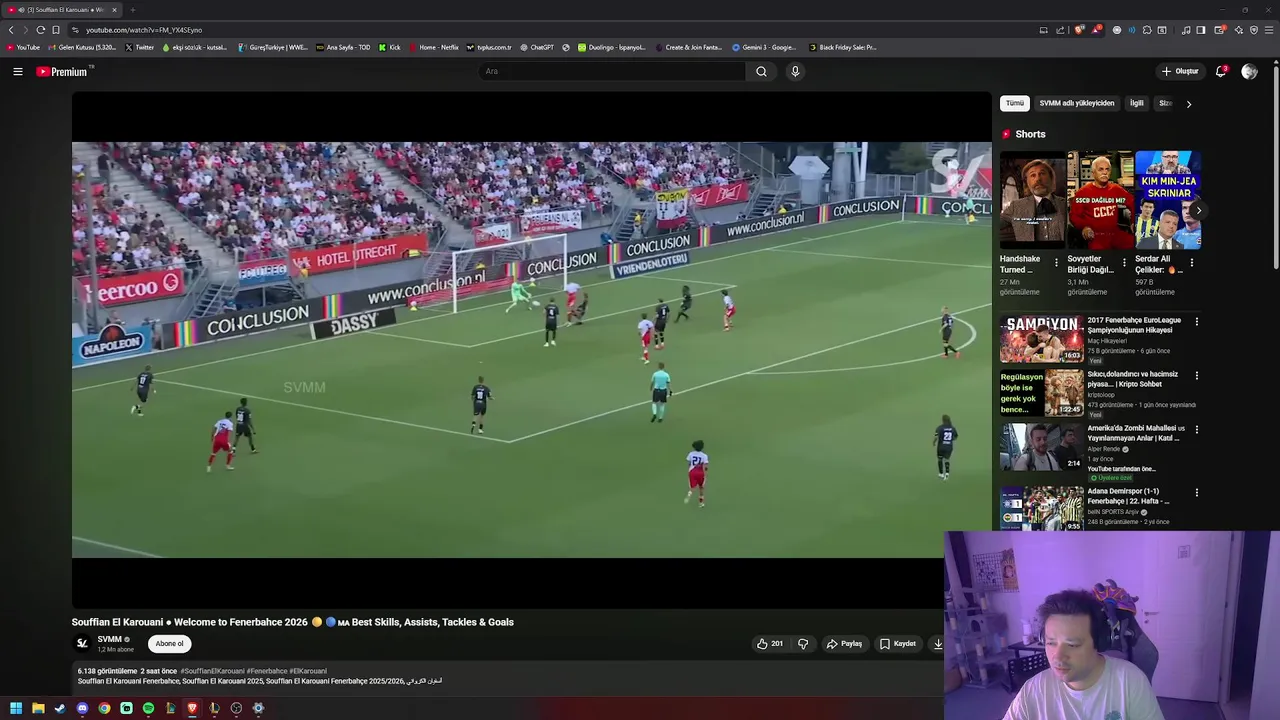This screenshot has width=1280, height=720.
Task: Open the account avatar menu
Action: tap(1249, 71)
